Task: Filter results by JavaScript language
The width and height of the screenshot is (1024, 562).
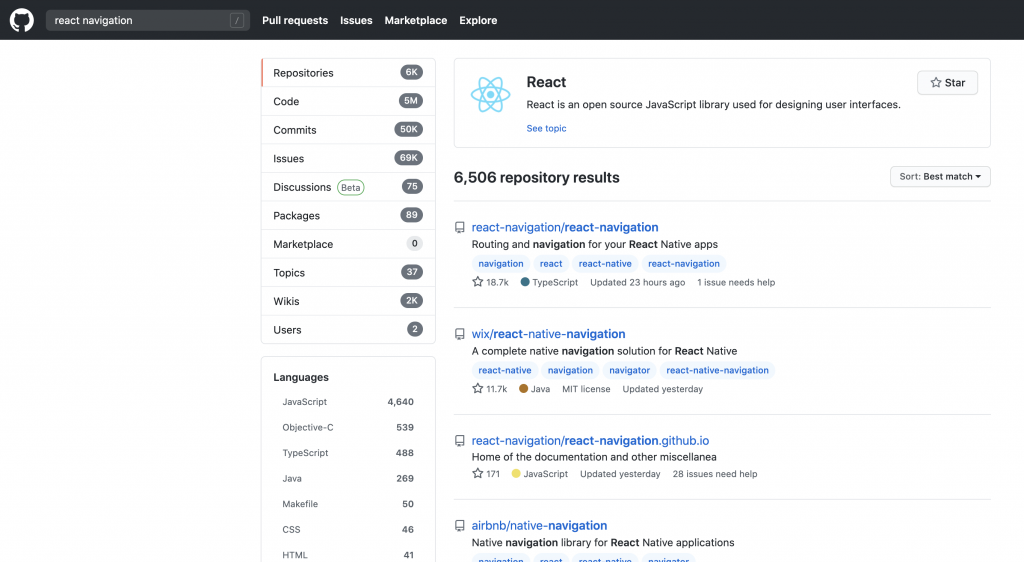Action: [348, 402]
